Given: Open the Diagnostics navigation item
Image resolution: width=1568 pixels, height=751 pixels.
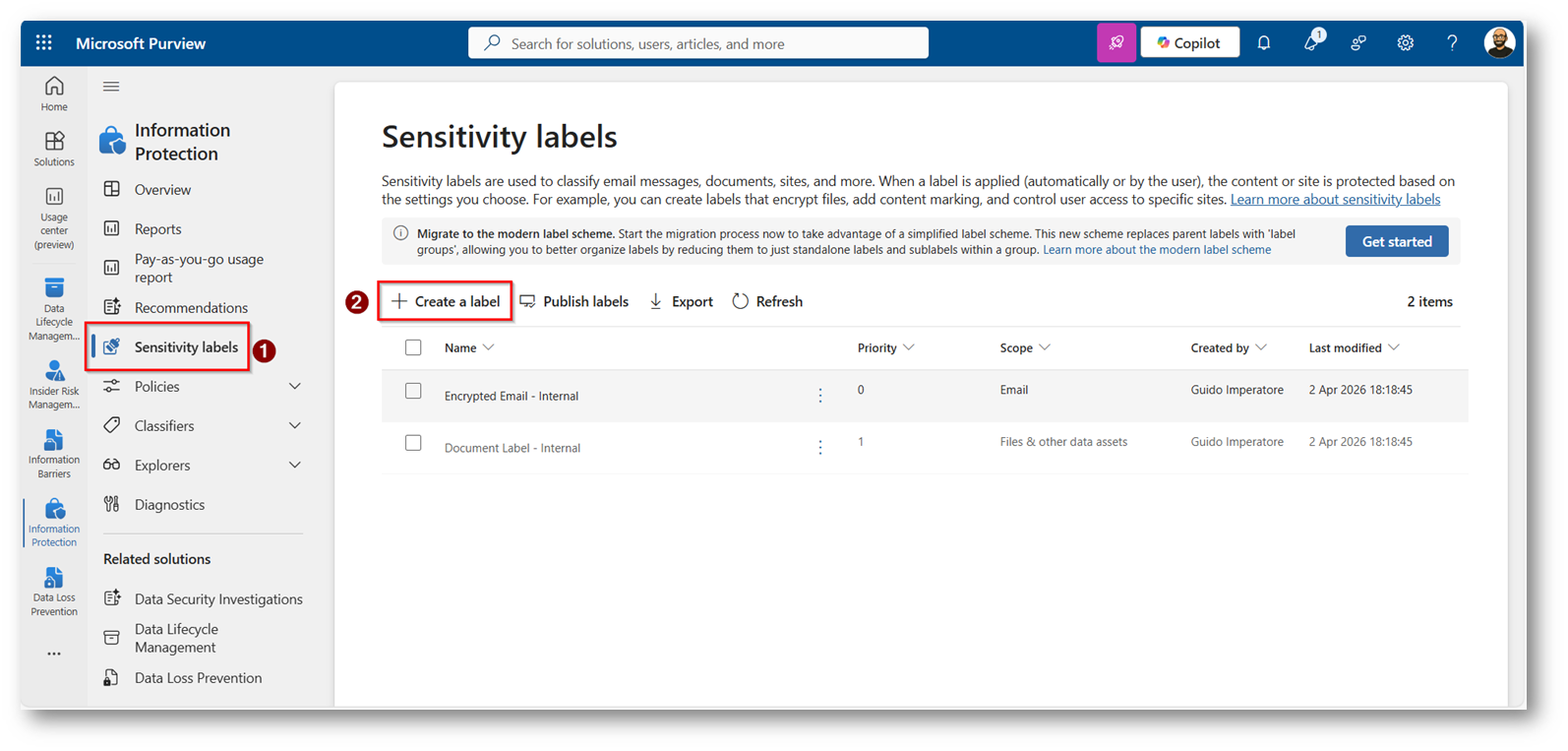Looking at the screenshot, I should tap(169, 505).
